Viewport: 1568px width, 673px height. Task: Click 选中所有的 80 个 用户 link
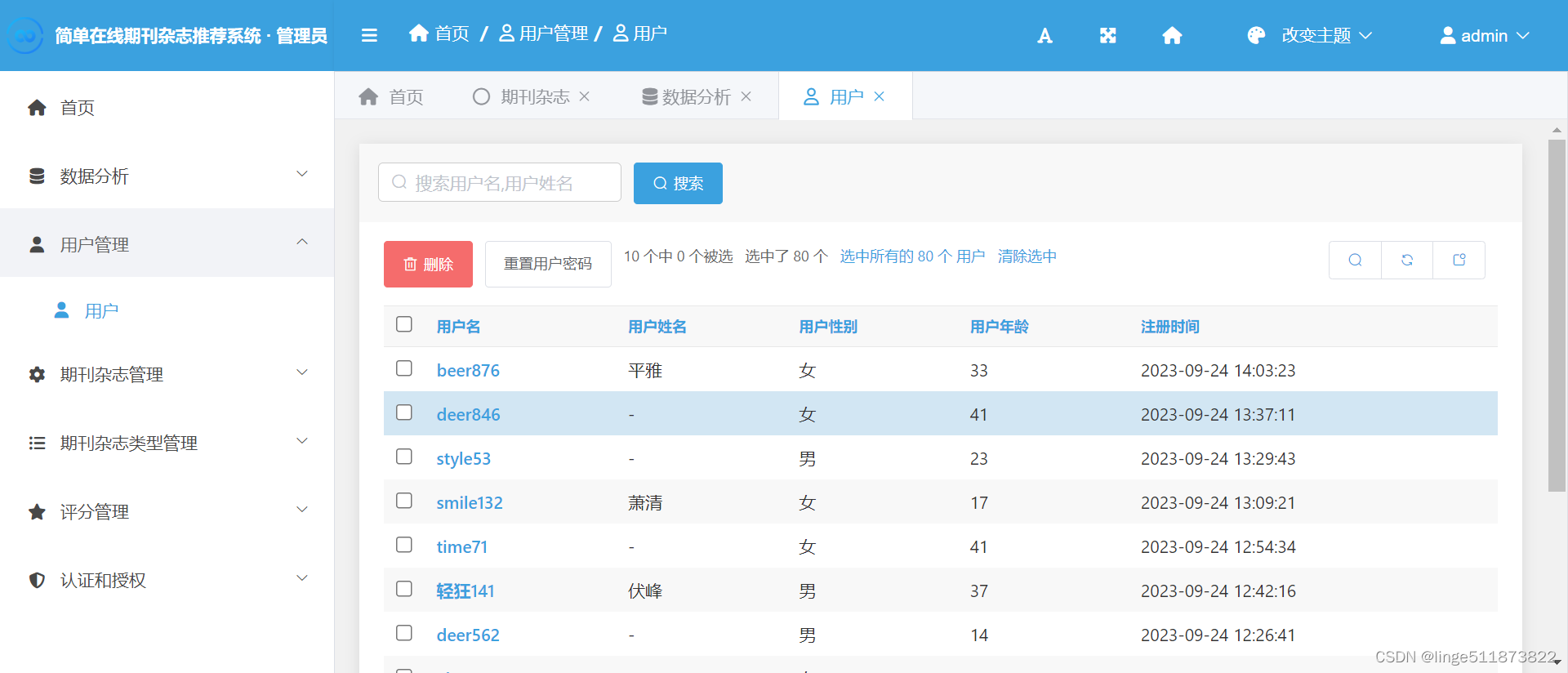click(912, 256)
